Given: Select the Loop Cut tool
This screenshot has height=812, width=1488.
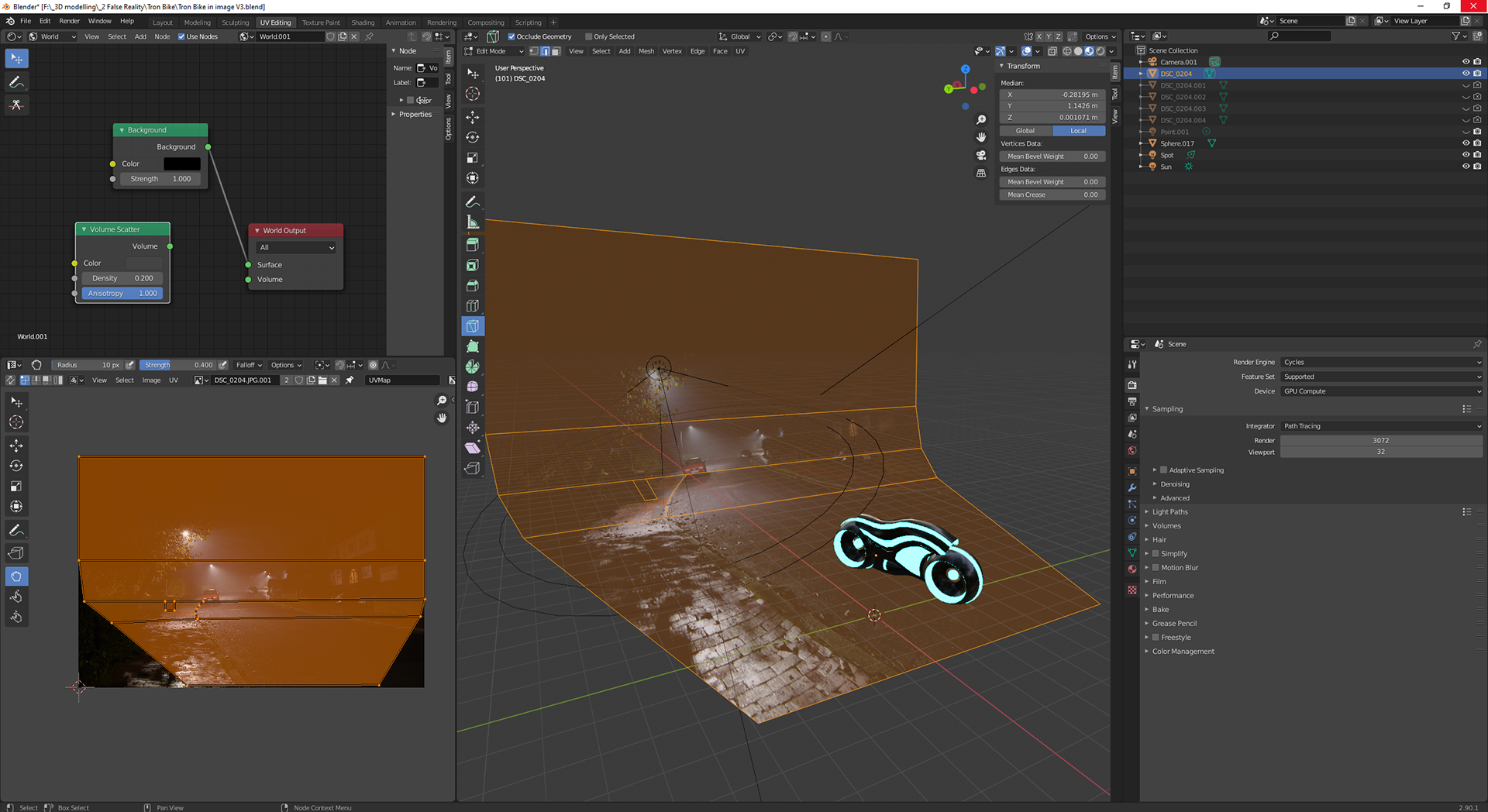Looking at the screenshot, I should (473, 306).
